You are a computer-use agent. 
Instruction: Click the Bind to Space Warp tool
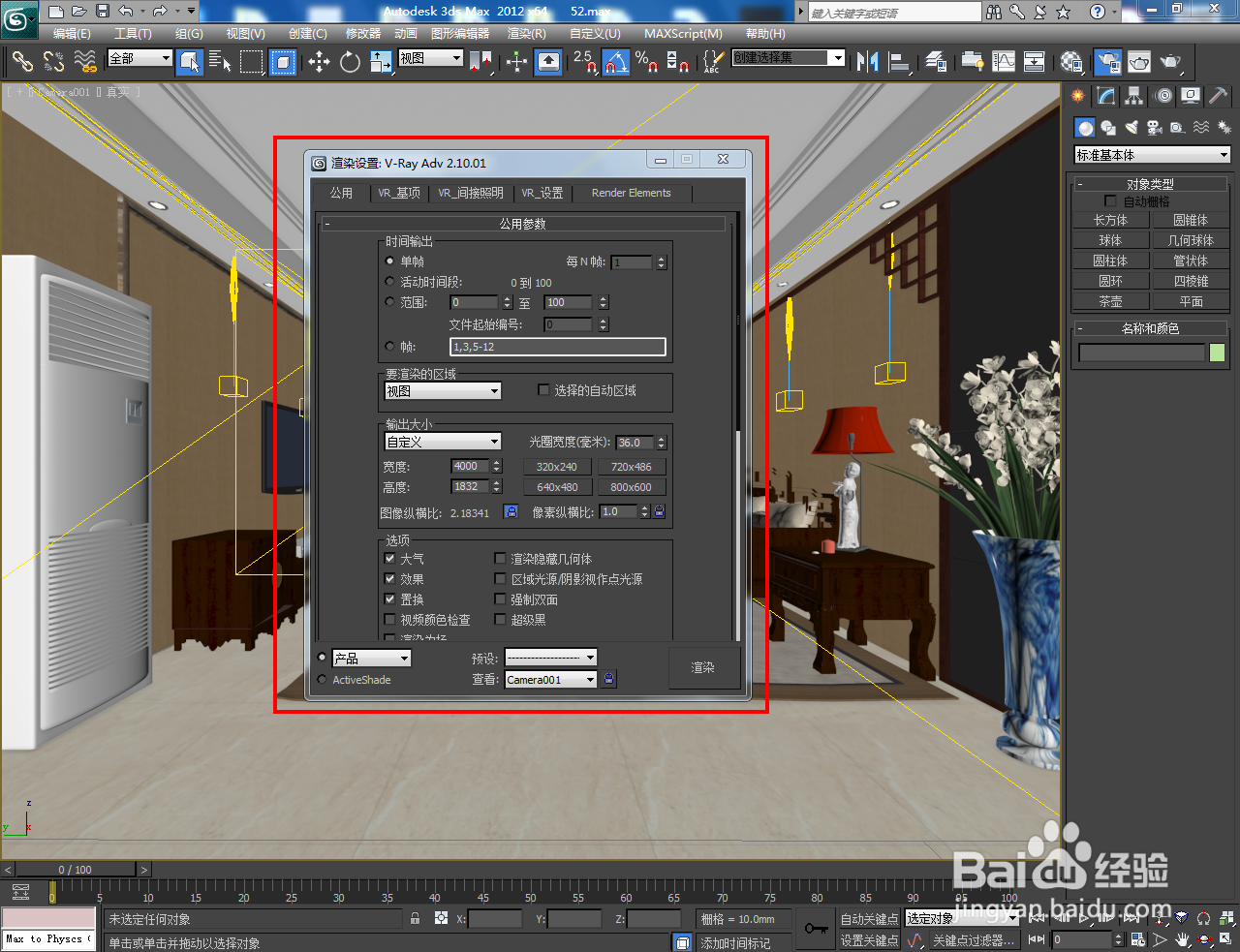[x=85, y=62]
